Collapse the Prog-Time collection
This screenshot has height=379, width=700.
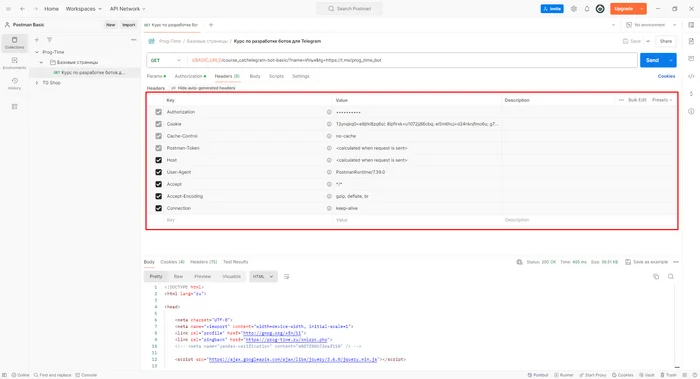click(x=37, y=52)
